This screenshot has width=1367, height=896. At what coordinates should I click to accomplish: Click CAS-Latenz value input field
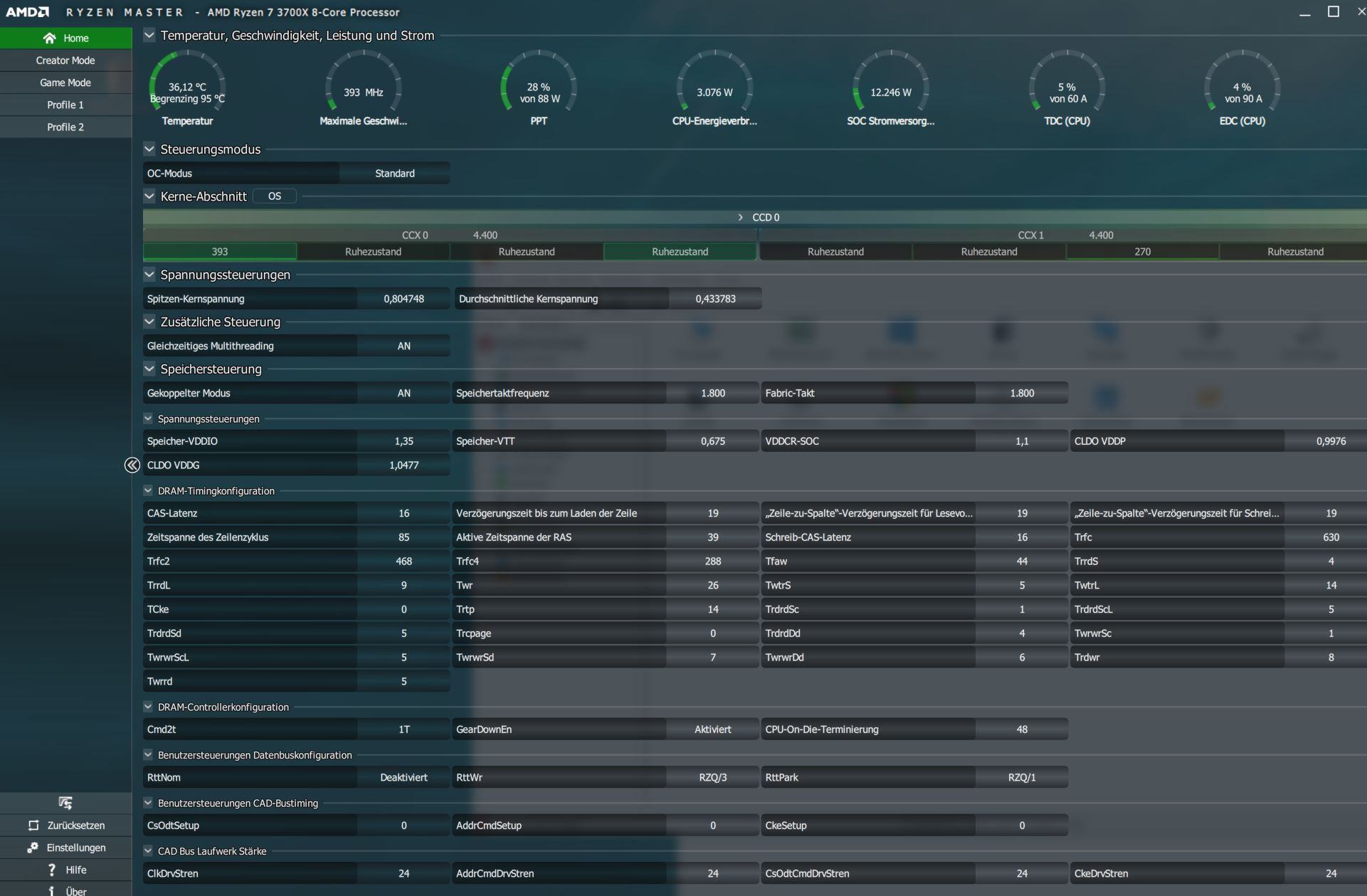pos(400,513)
